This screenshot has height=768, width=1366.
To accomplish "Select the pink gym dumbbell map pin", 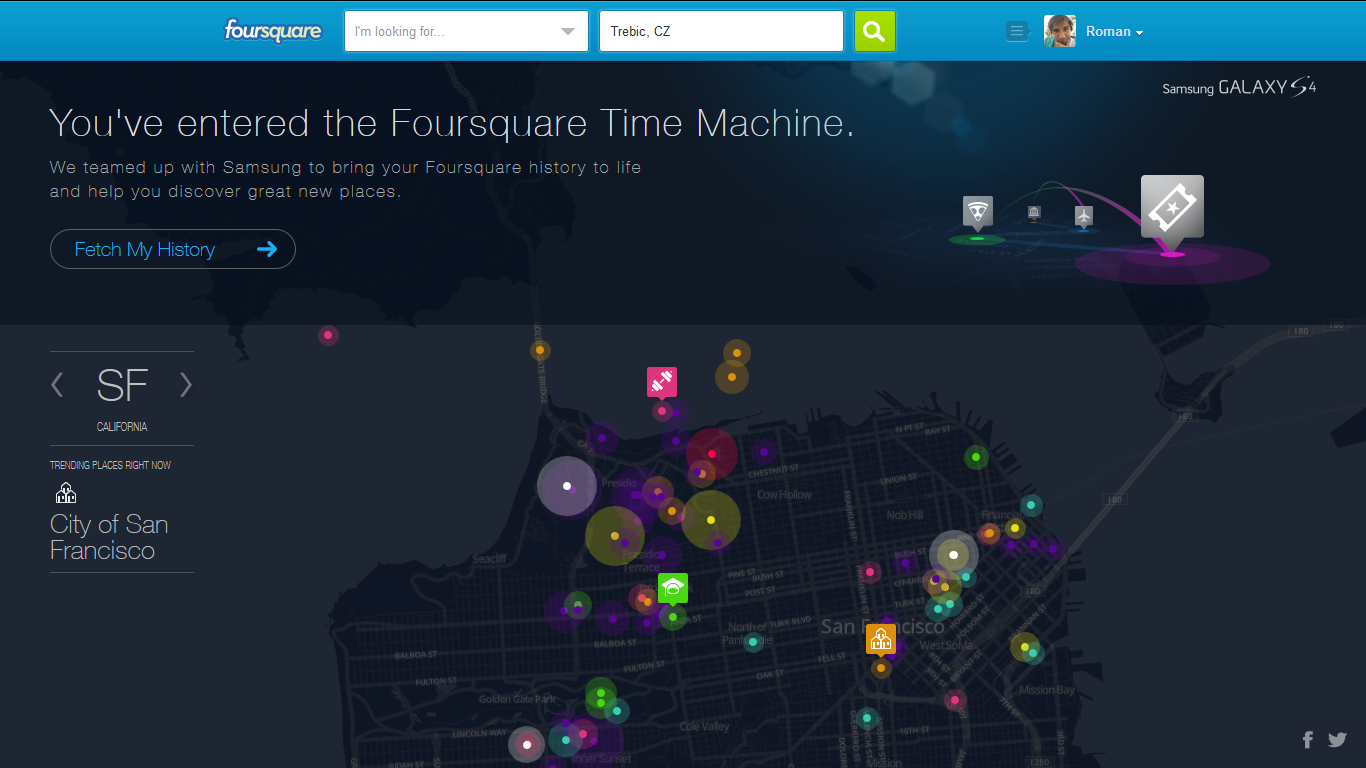I will click(661, 381).
